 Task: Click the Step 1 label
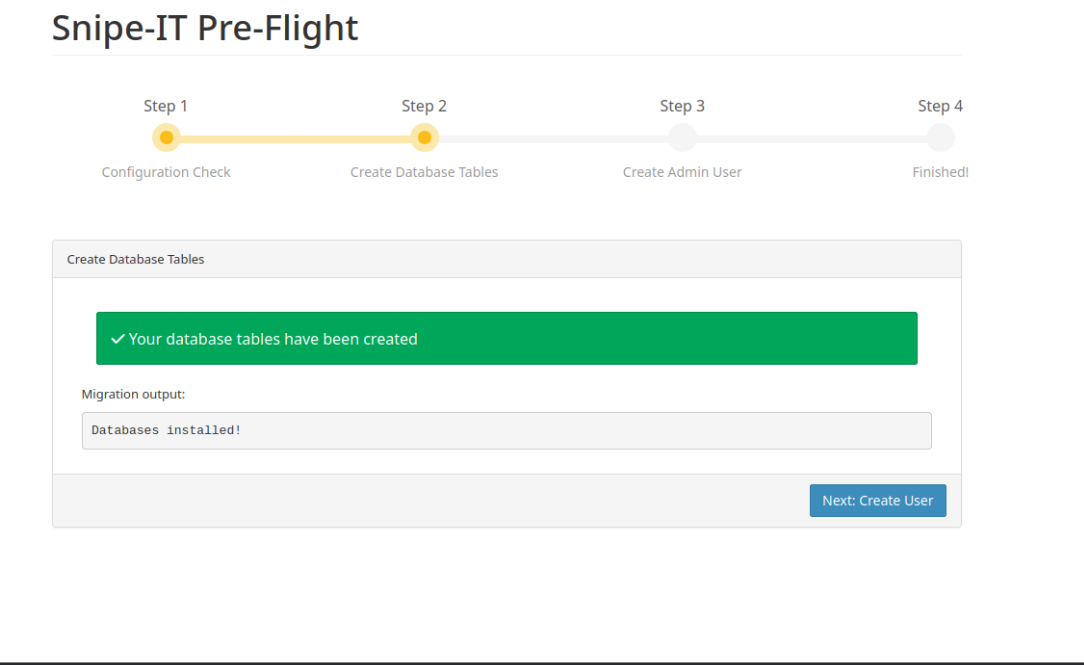tap(166, 106)
